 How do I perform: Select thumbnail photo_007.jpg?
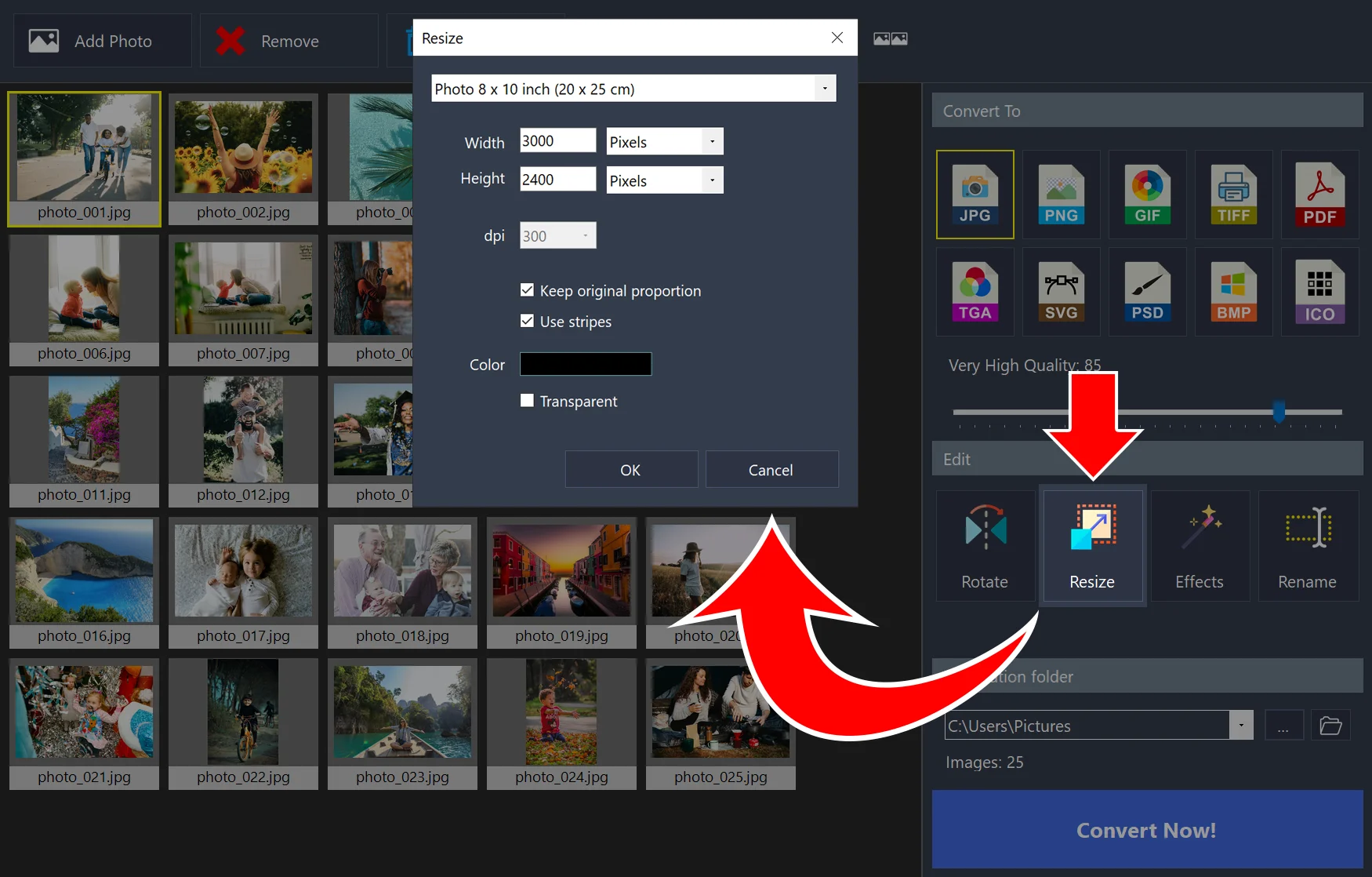click(x=243, y=300)
